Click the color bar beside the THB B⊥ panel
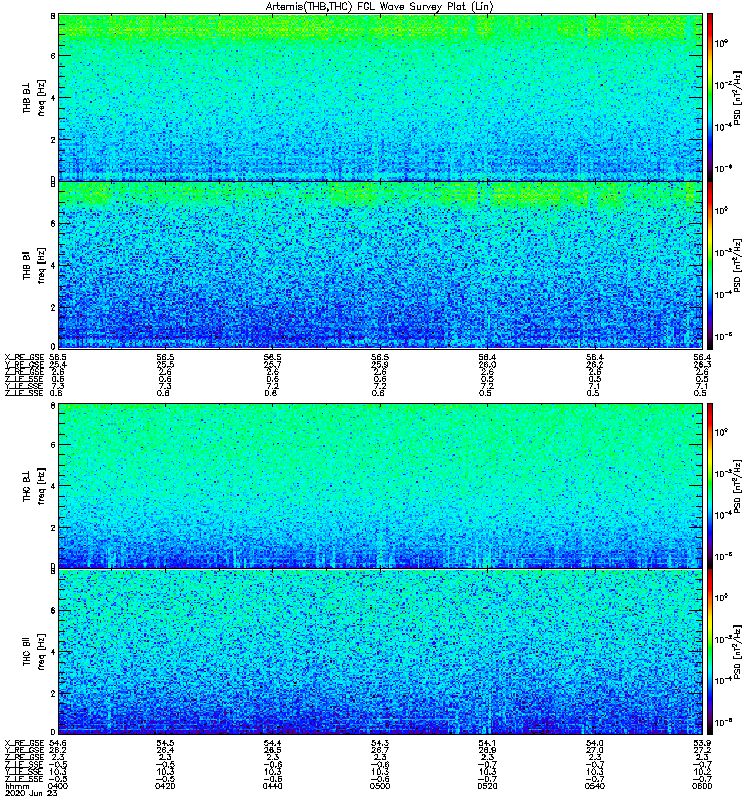750x800 pixels. (710, 97)
